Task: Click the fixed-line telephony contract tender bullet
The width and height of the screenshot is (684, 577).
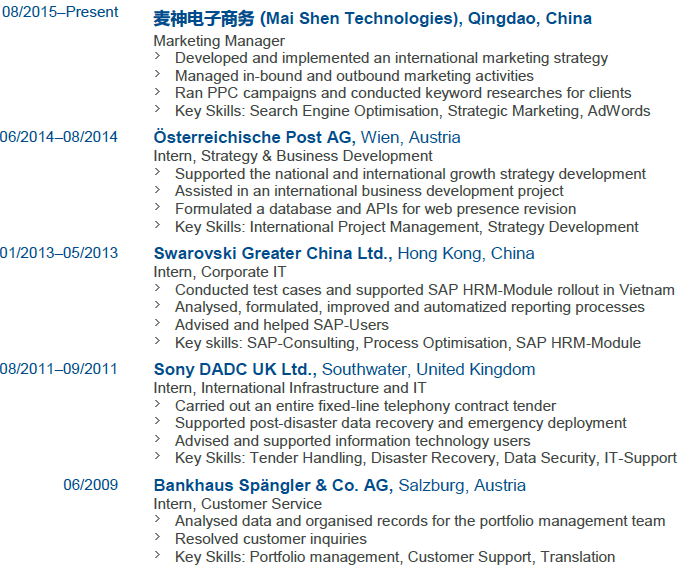Action: coord(365,406)
